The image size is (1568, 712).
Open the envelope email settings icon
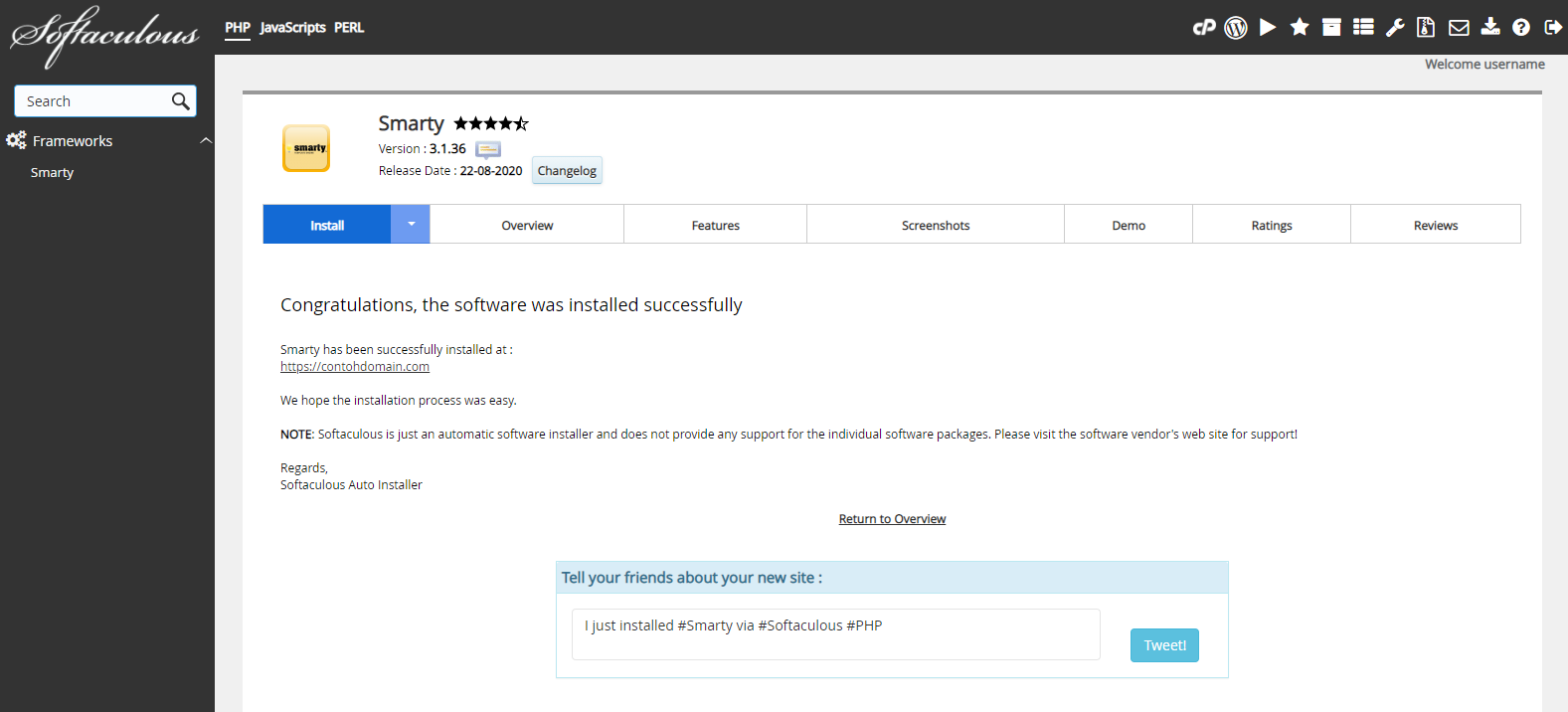click(1459, 28)
